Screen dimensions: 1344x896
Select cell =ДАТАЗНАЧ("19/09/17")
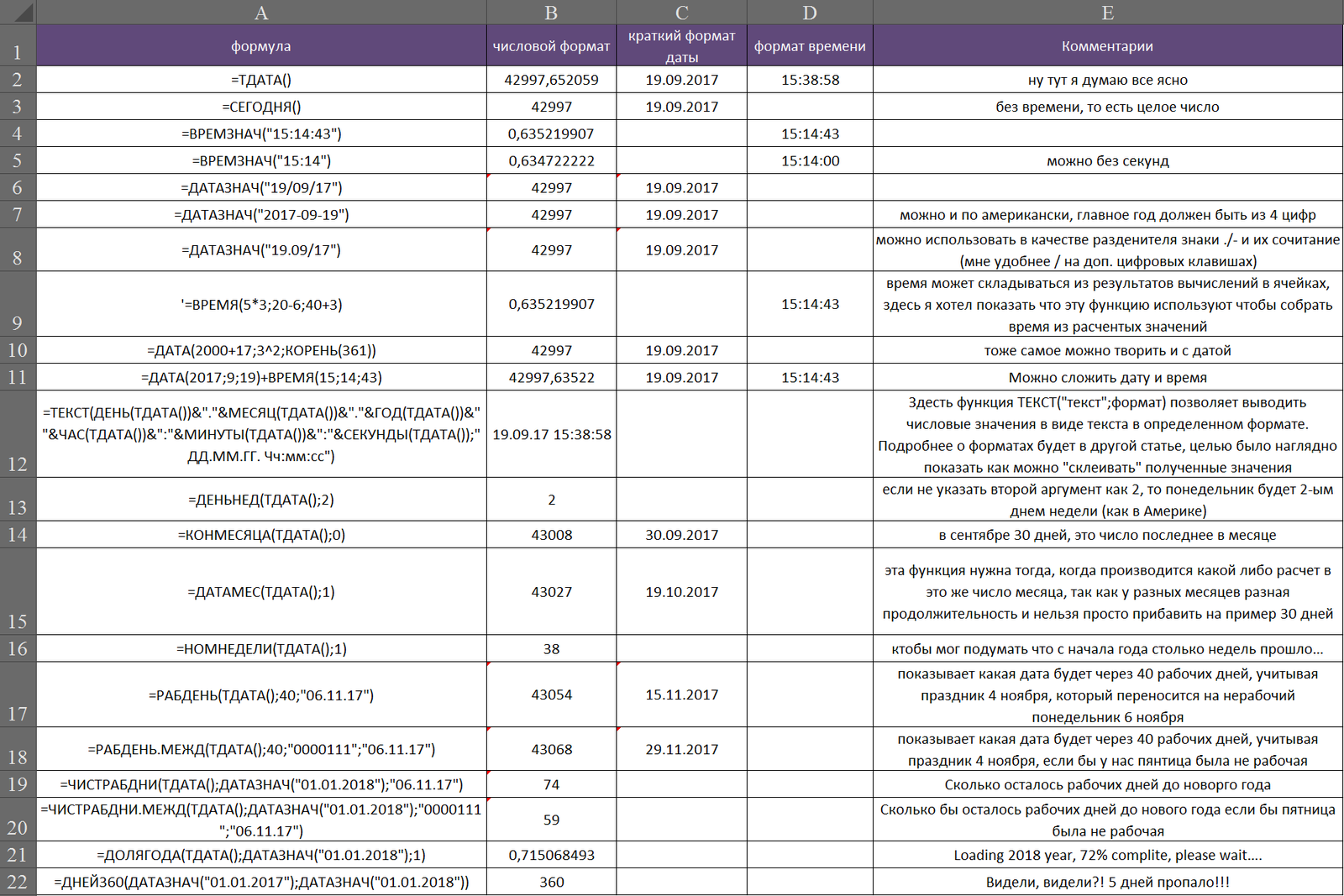tap(261, 187)
